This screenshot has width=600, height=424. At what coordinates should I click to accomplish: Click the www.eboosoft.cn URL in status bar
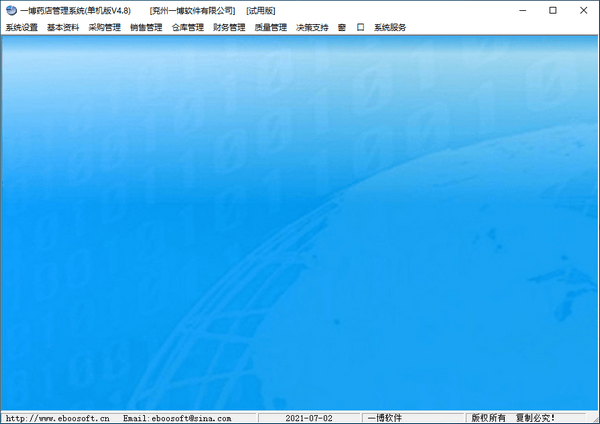point(58,418)
